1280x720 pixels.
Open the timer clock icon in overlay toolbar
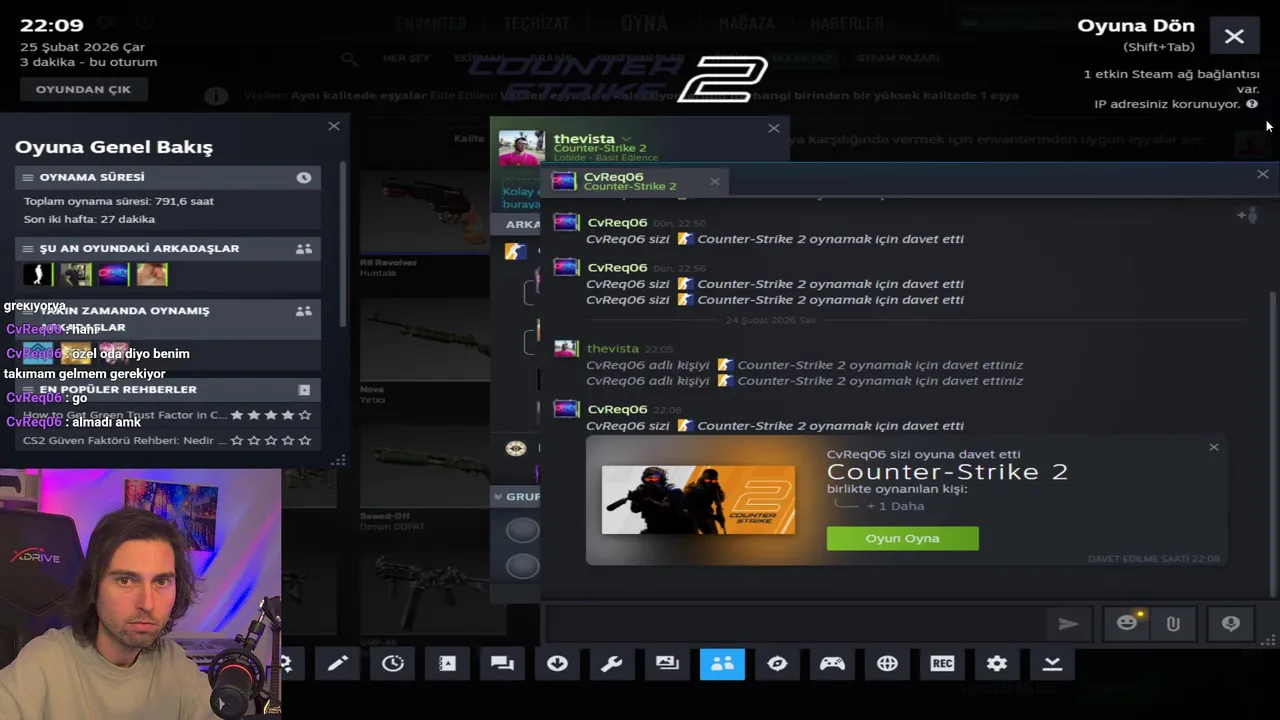pos(393,664)
